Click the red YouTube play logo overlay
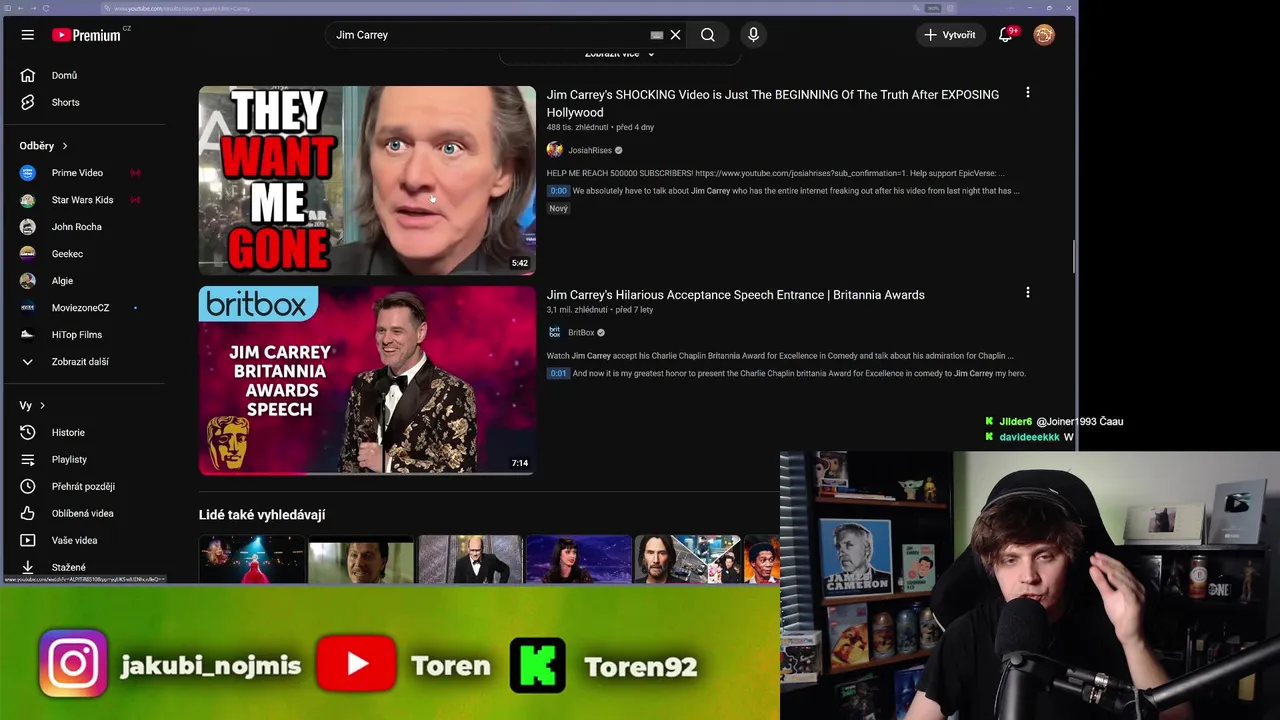Screen dimensions: 1280x720 (x=356, y=664)
